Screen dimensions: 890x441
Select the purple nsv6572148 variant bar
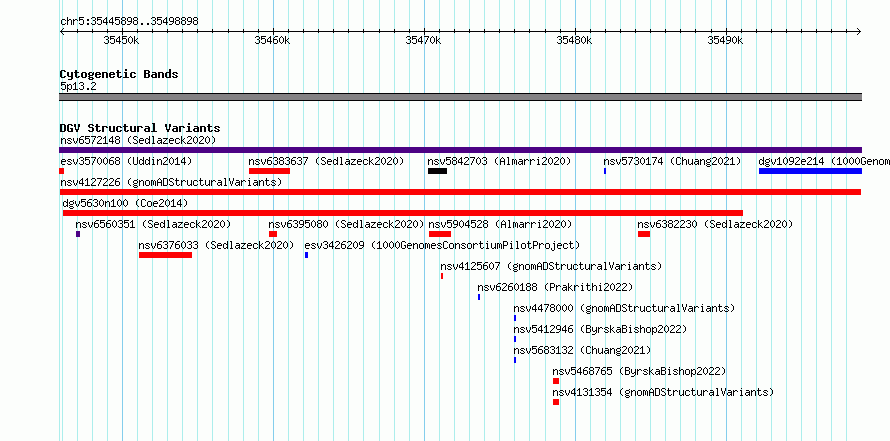click(460, 150)
